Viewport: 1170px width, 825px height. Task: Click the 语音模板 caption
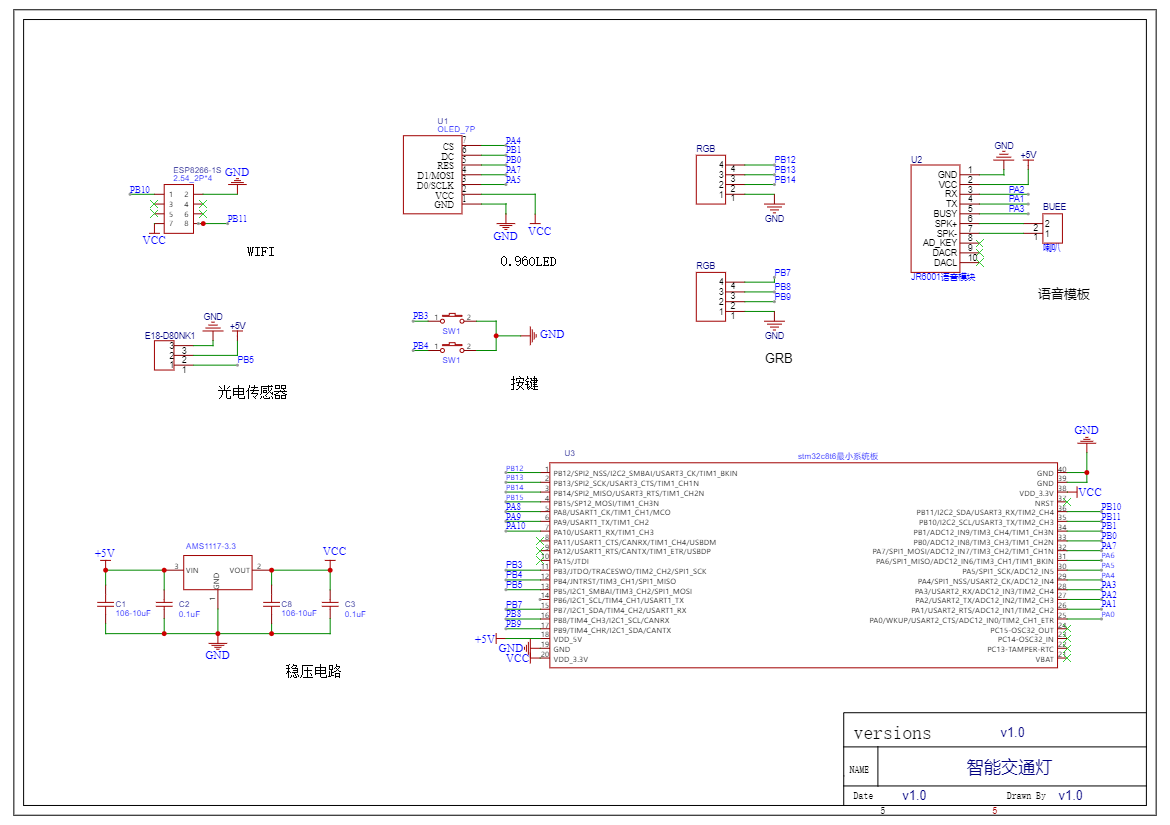click(x=1063, y=295)
